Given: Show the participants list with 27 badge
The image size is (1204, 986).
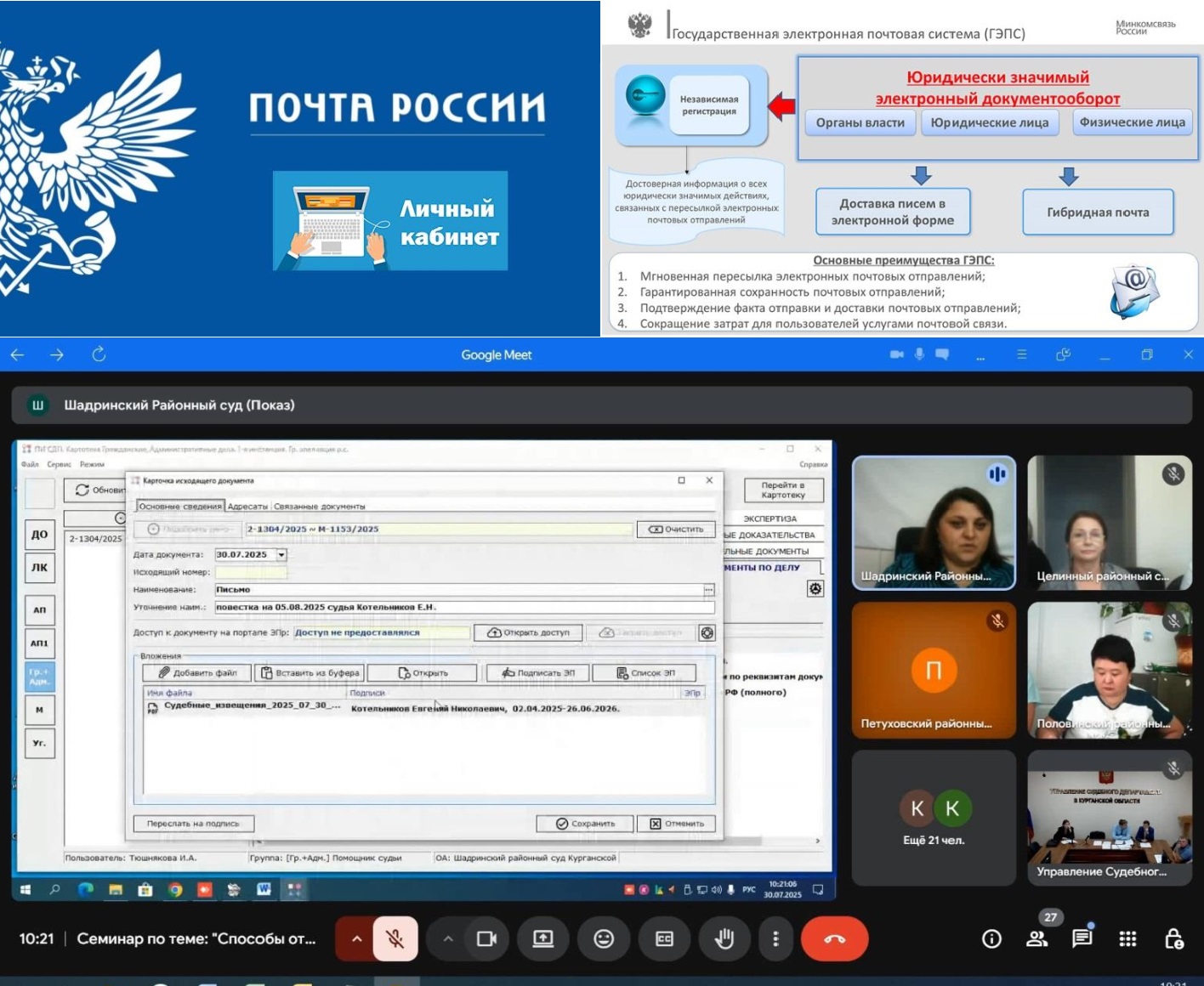Looking at the screenshot, I should click(x=1037, y=939).
